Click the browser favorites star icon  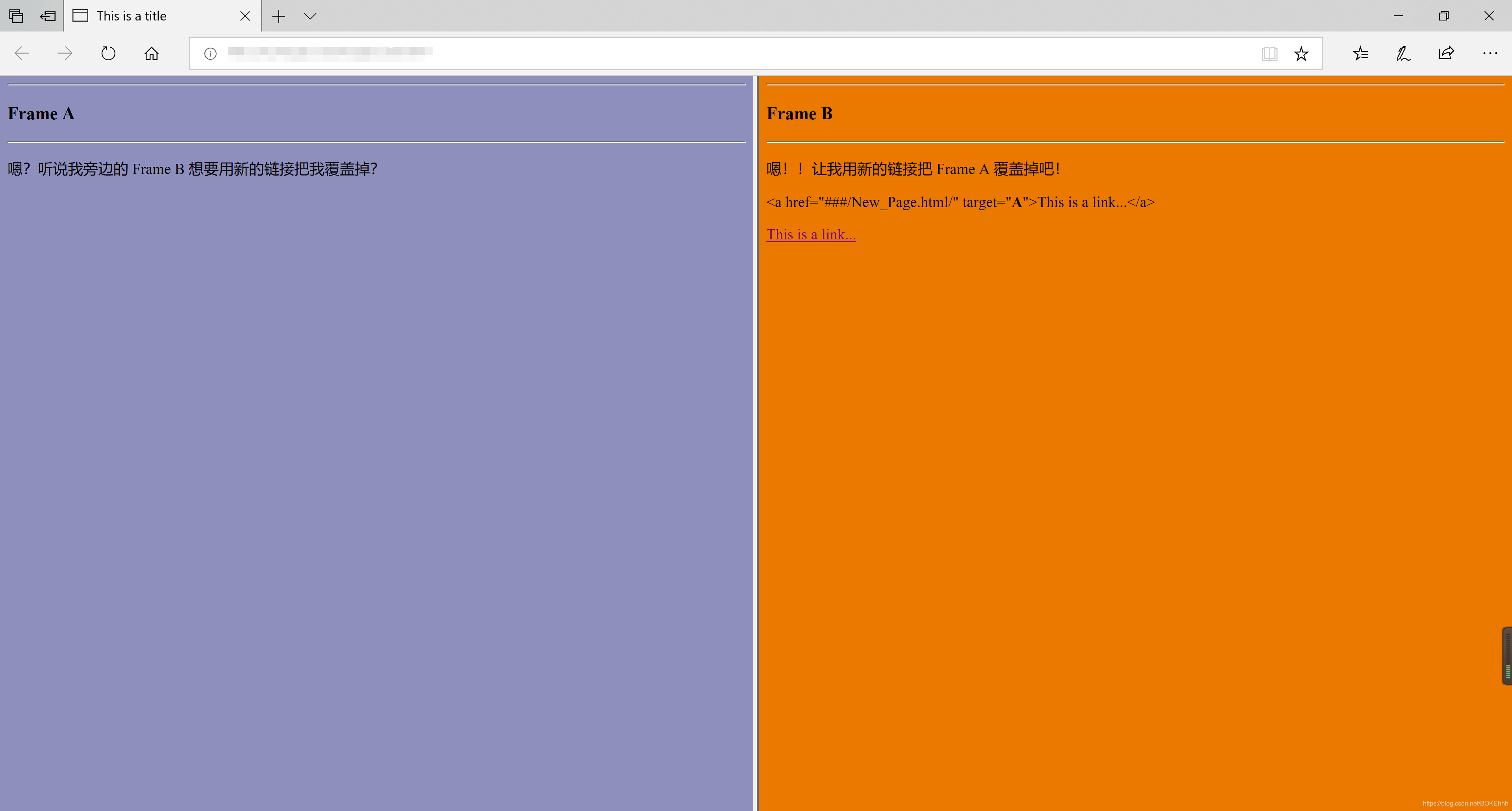[1300, 53]
